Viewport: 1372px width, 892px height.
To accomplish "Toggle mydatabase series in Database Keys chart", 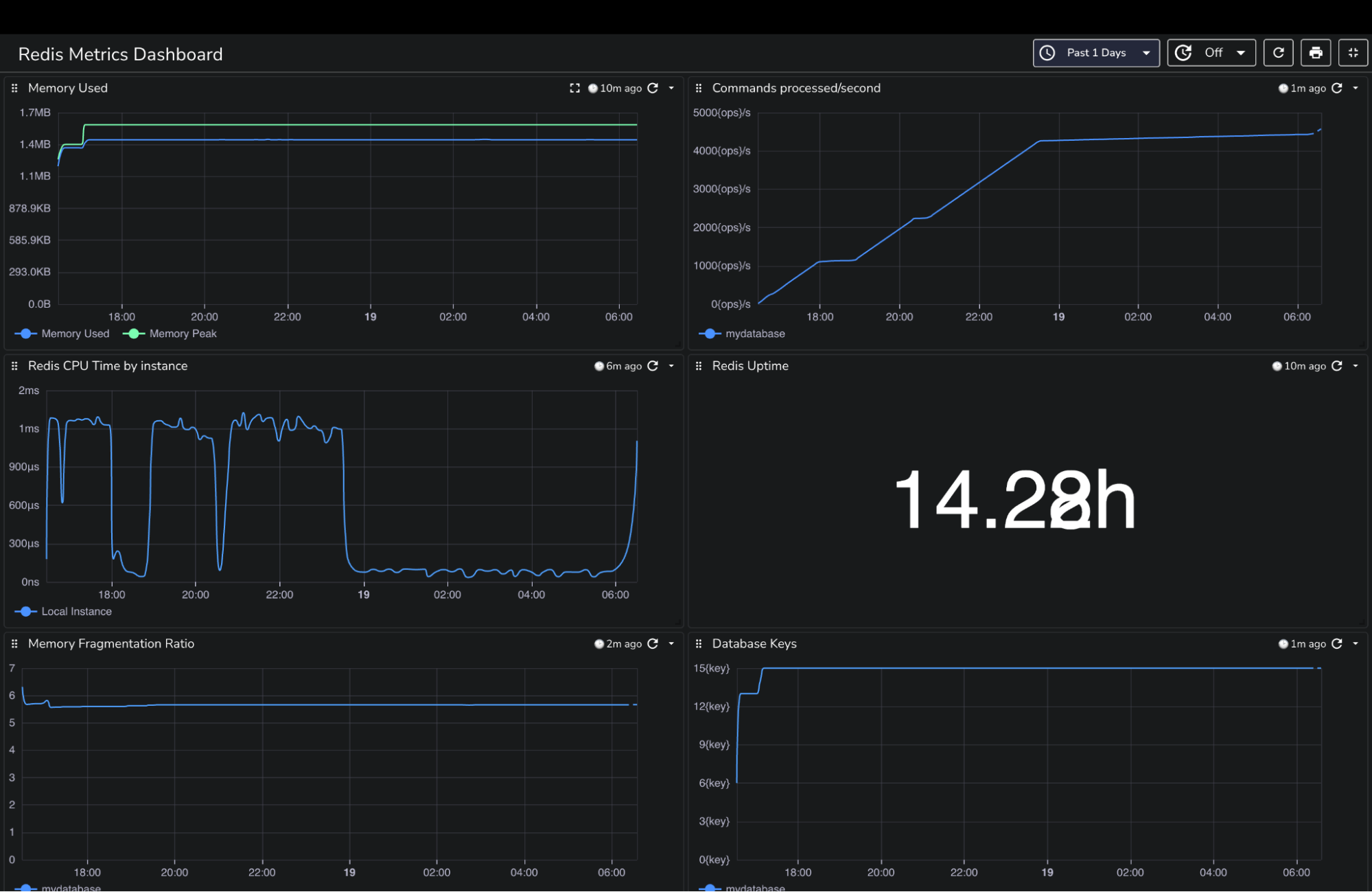I will coord(742,887).
